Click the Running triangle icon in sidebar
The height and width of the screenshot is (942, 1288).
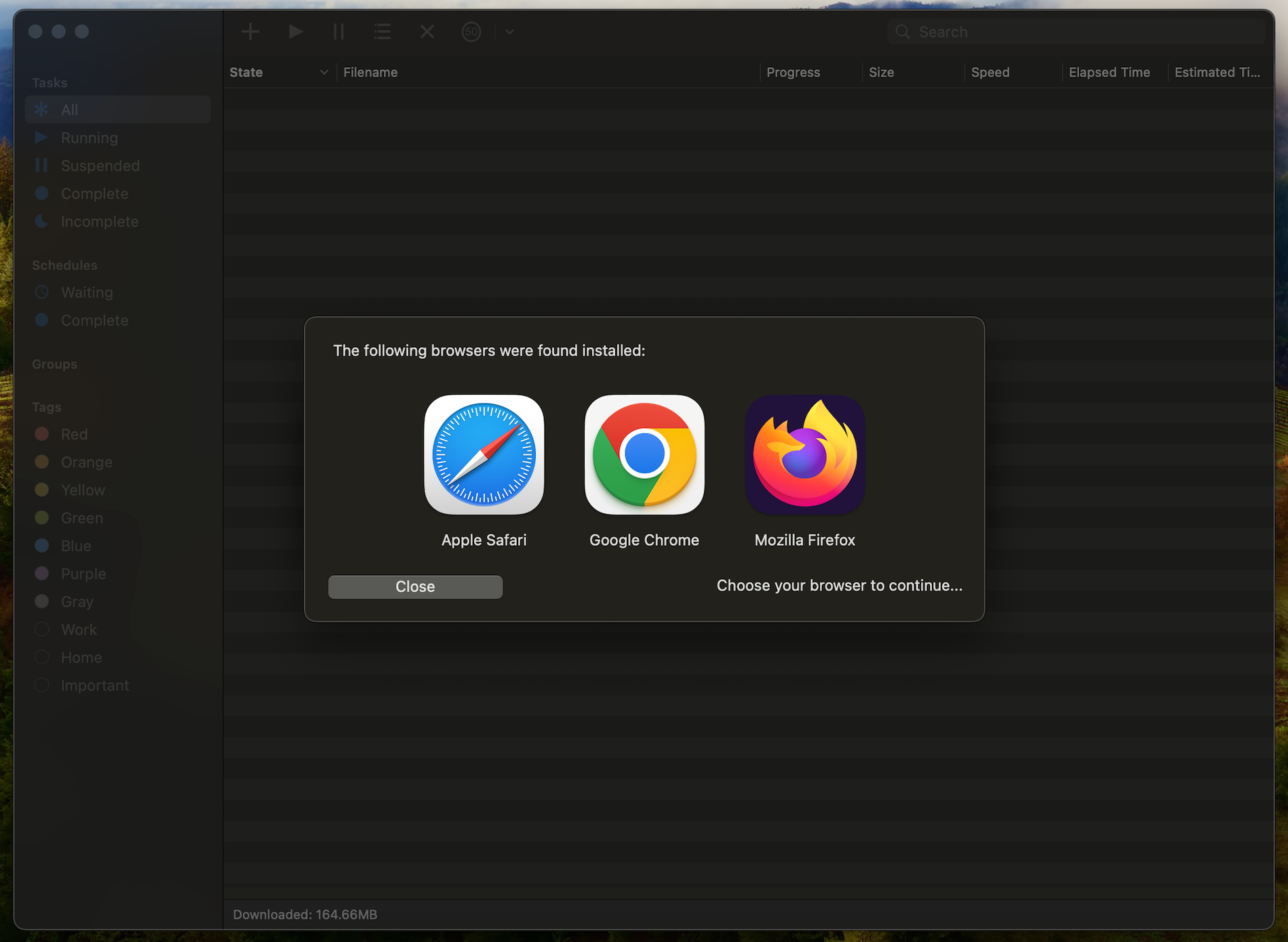pos(41,138)
